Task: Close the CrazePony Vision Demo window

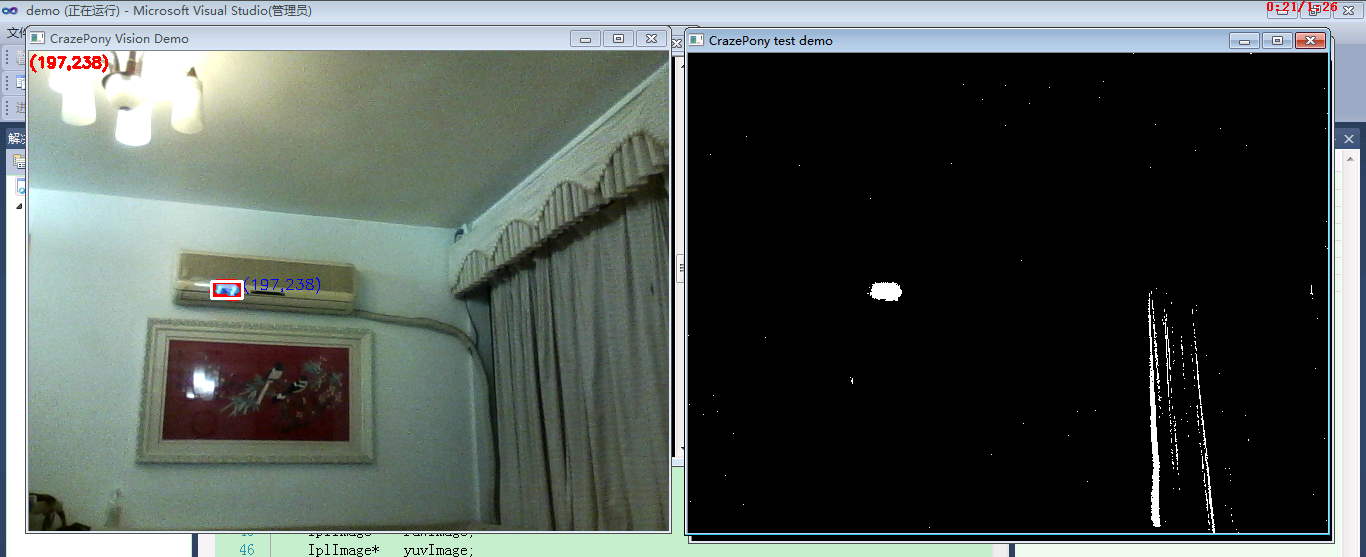Action: point(652,39)
